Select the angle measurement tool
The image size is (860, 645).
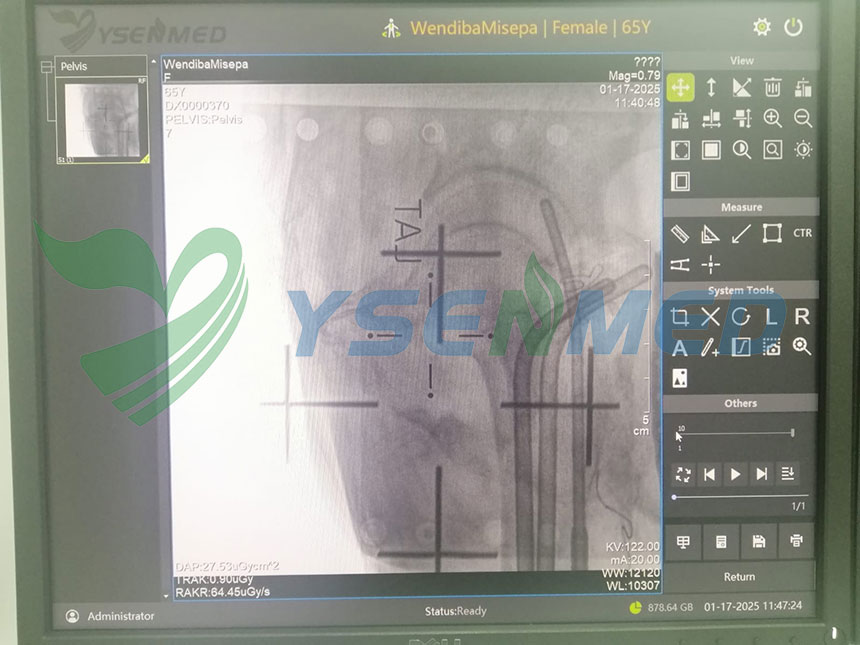point(711,234)
